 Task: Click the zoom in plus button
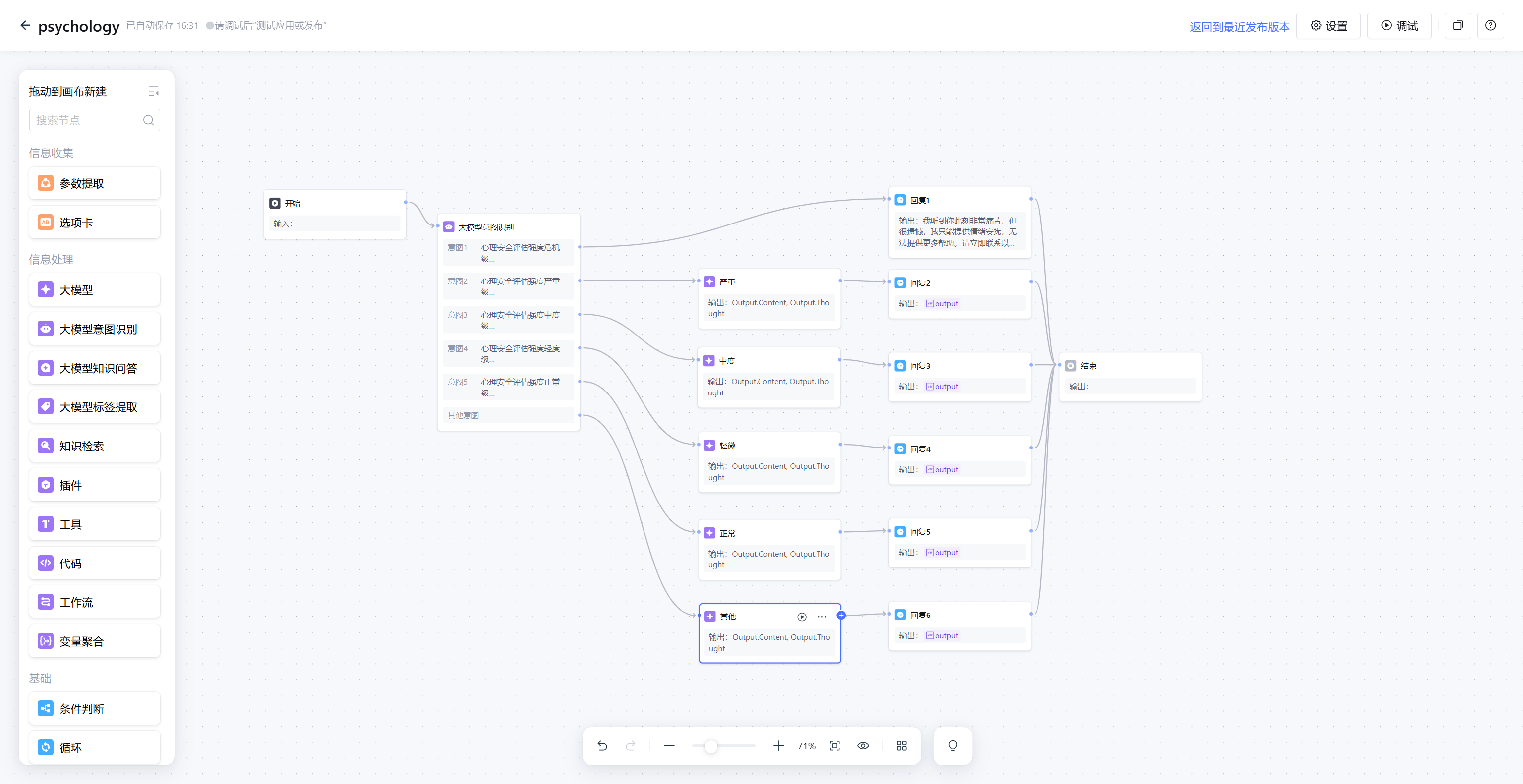pos(779,746)
